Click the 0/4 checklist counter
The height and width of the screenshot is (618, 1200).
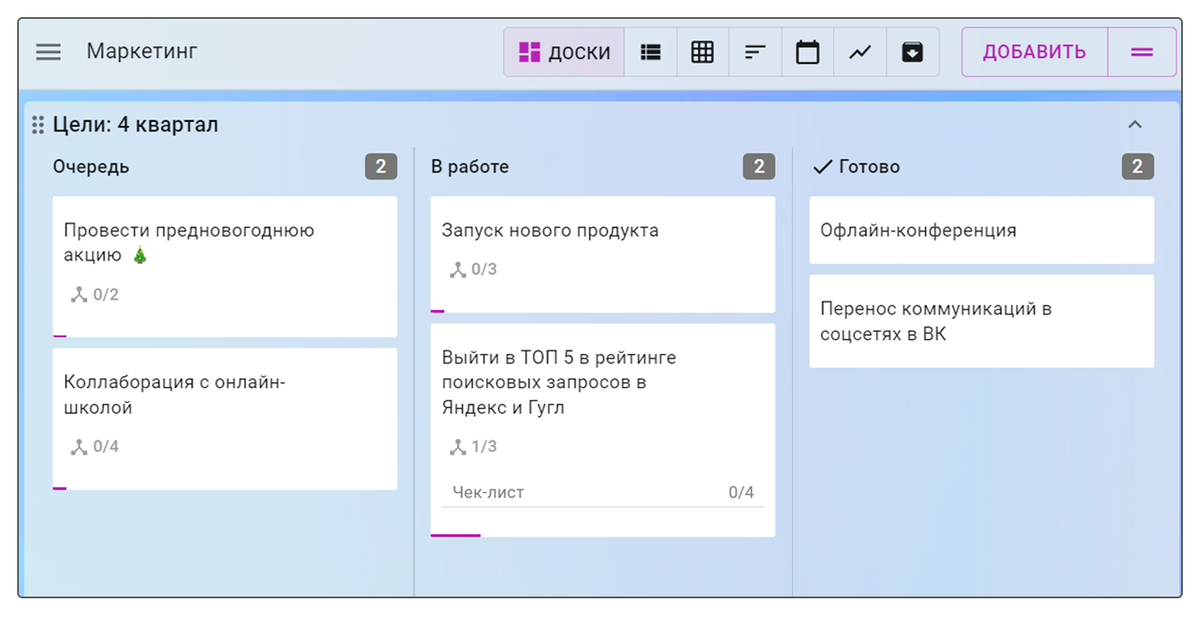coord(741,492)
